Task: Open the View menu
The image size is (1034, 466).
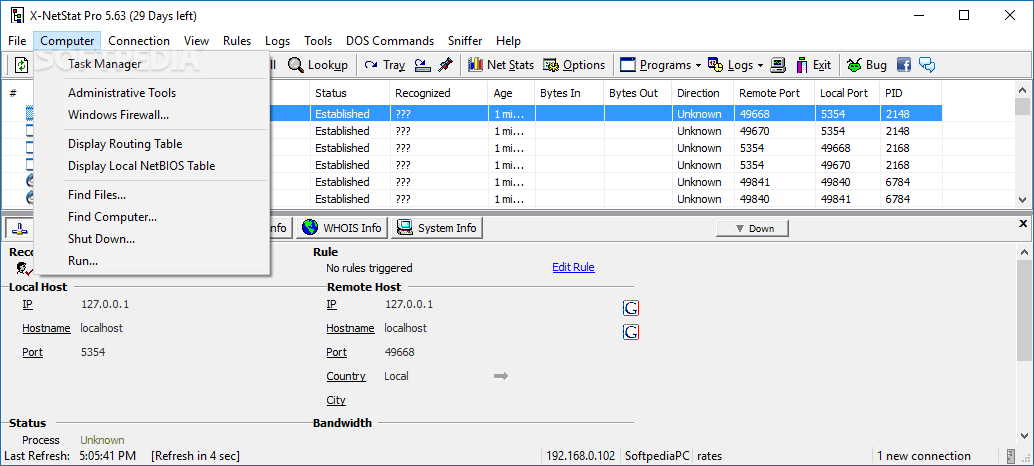Action: pyautogui.click(x=197, y=41)
